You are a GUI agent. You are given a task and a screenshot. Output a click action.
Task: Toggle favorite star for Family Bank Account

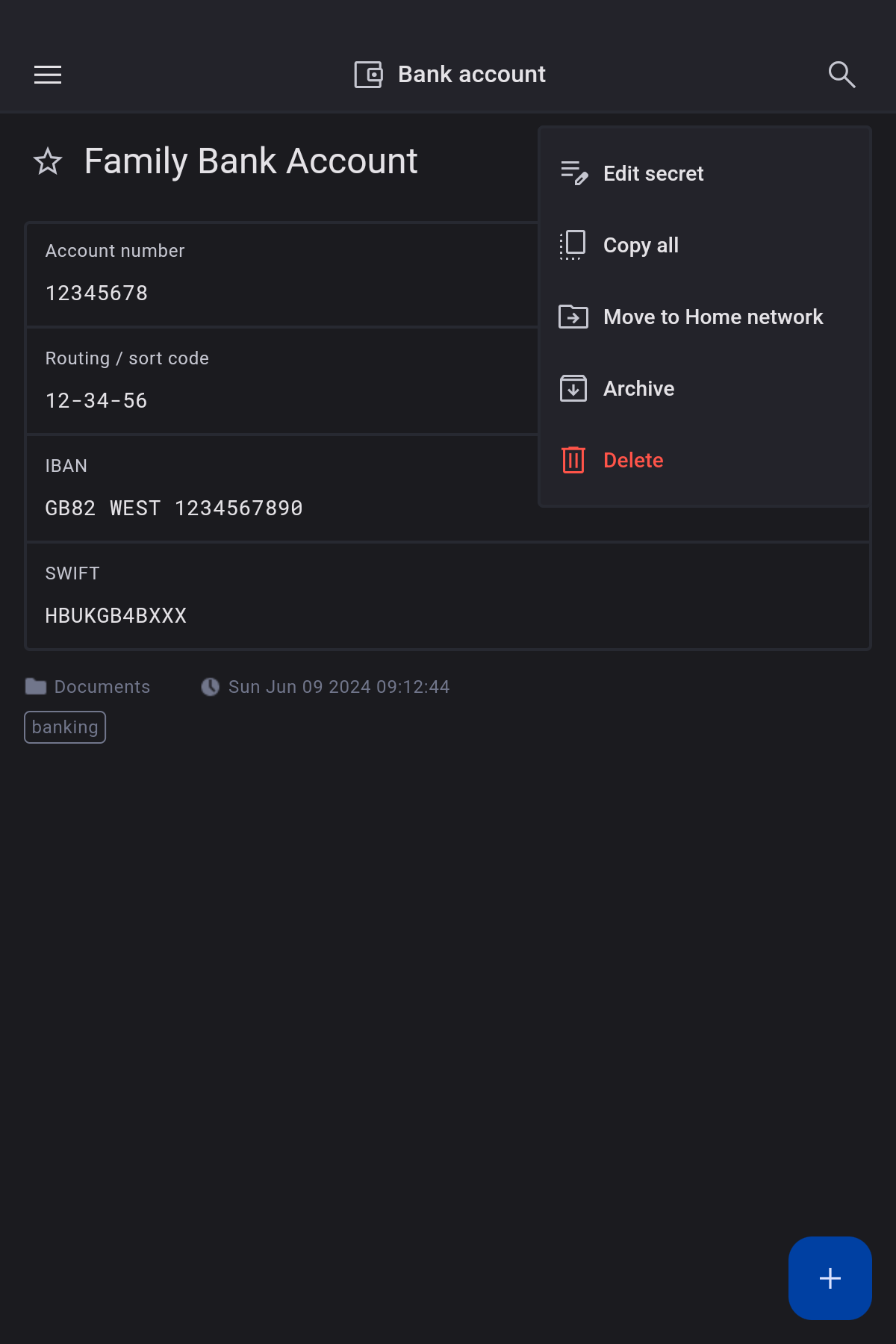point(48,161)
